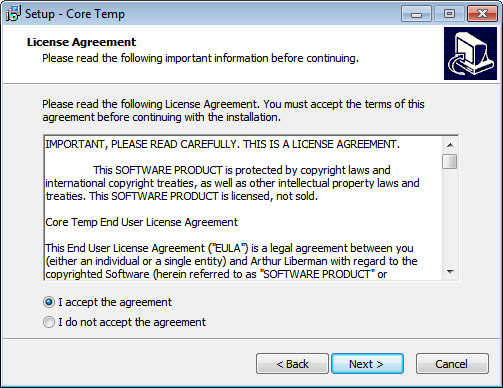Close the setup window with X

click(x=482, y=14)
